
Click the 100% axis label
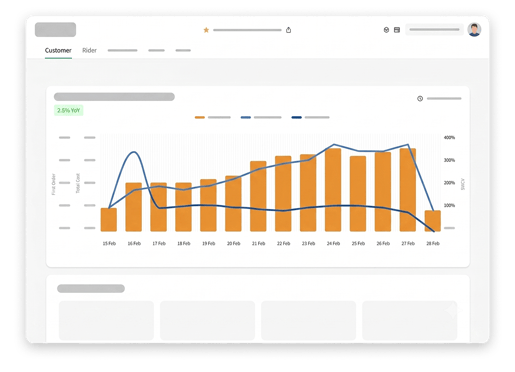coord(449,205)
